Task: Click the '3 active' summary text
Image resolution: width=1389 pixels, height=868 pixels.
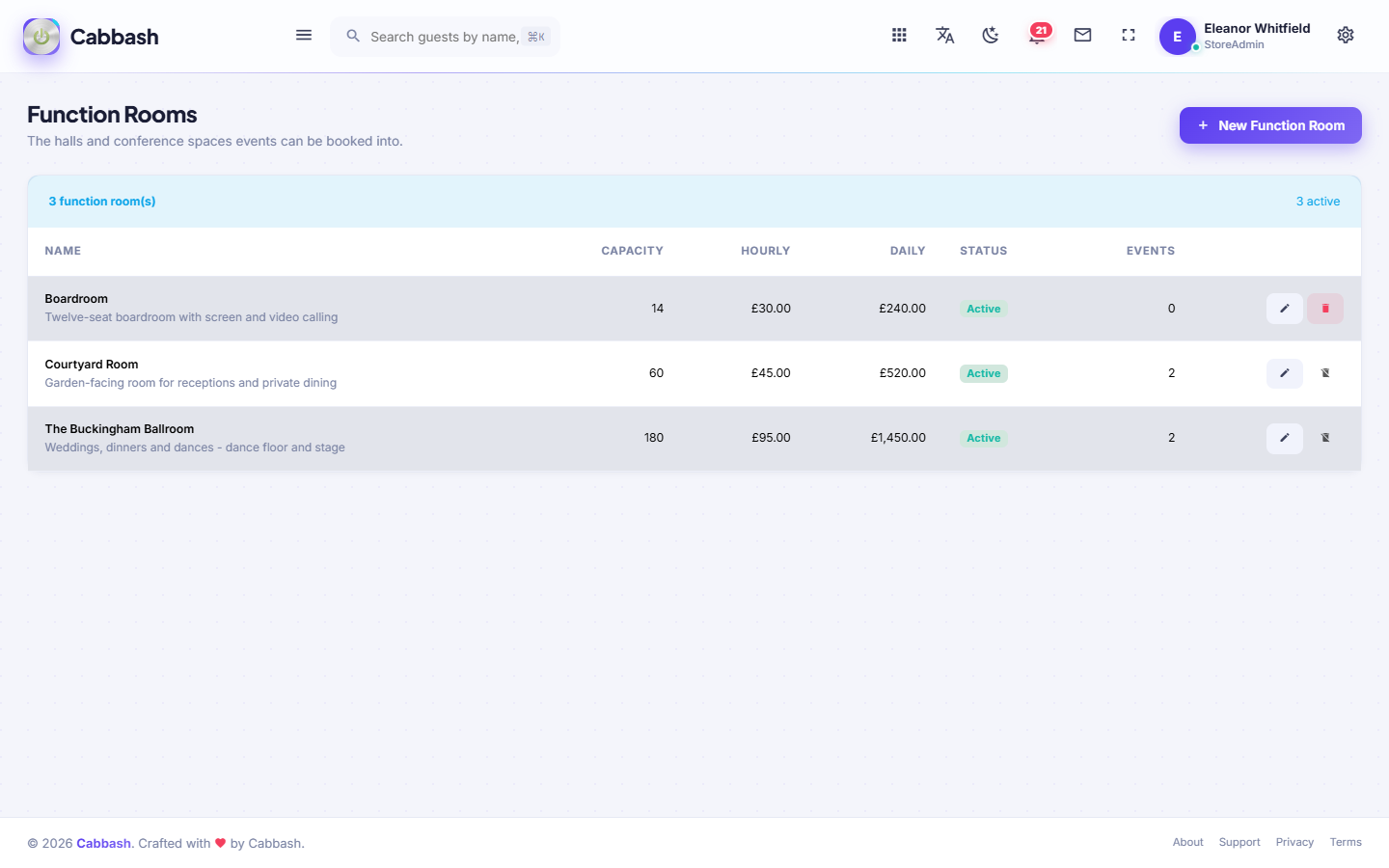Action: pos(1318,202)
